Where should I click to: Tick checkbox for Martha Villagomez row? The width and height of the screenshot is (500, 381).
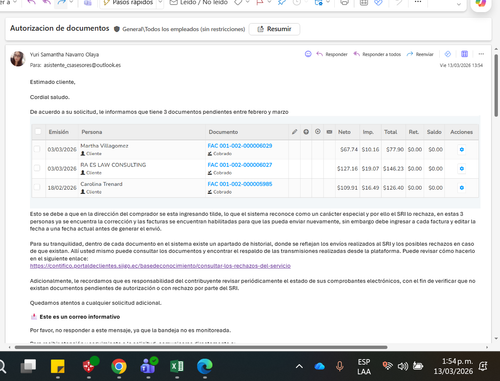click(x=37, y=149)
